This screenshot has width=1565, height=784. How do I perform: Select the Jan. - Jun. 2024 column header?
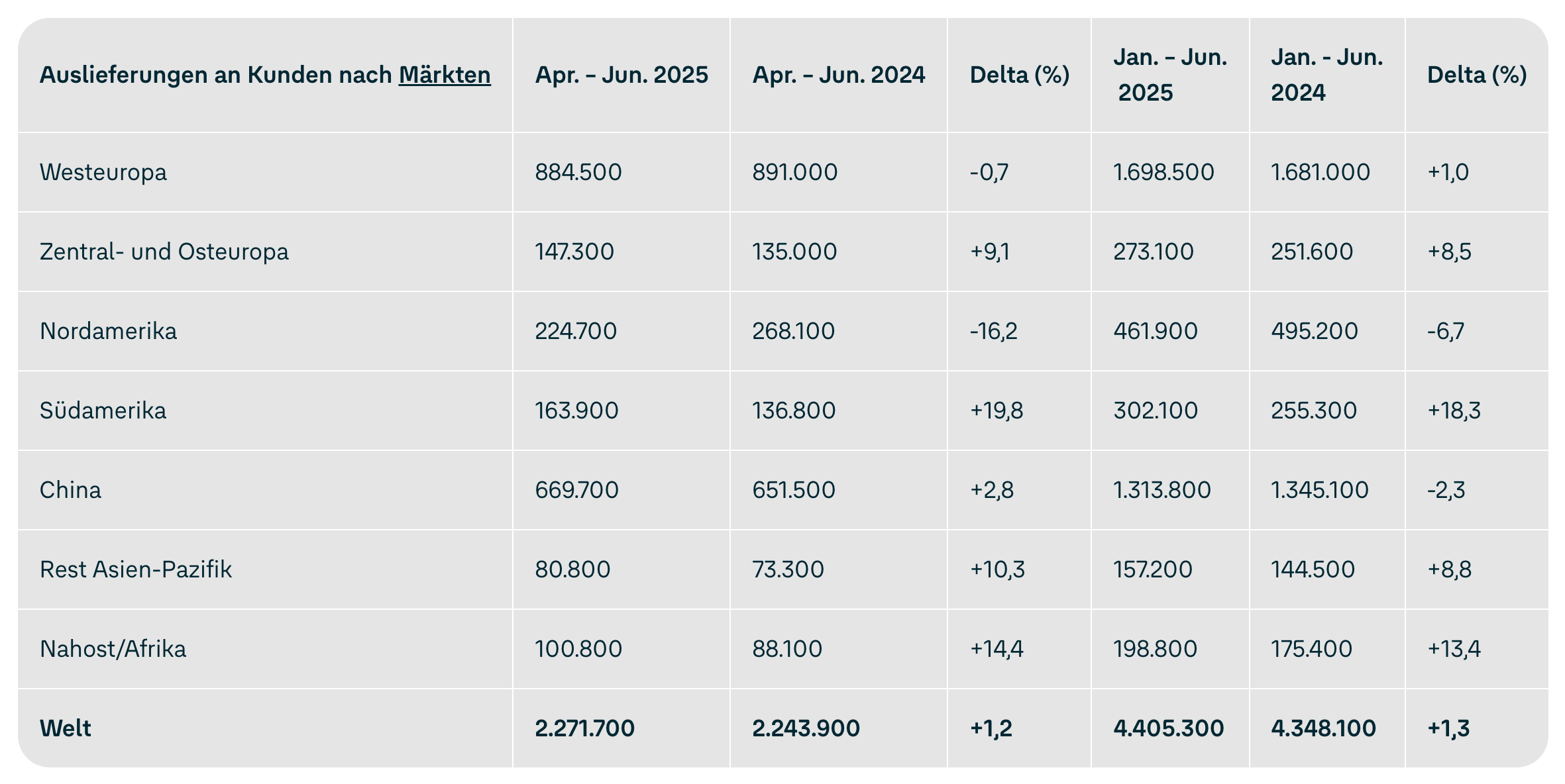tap(1327, 75)
